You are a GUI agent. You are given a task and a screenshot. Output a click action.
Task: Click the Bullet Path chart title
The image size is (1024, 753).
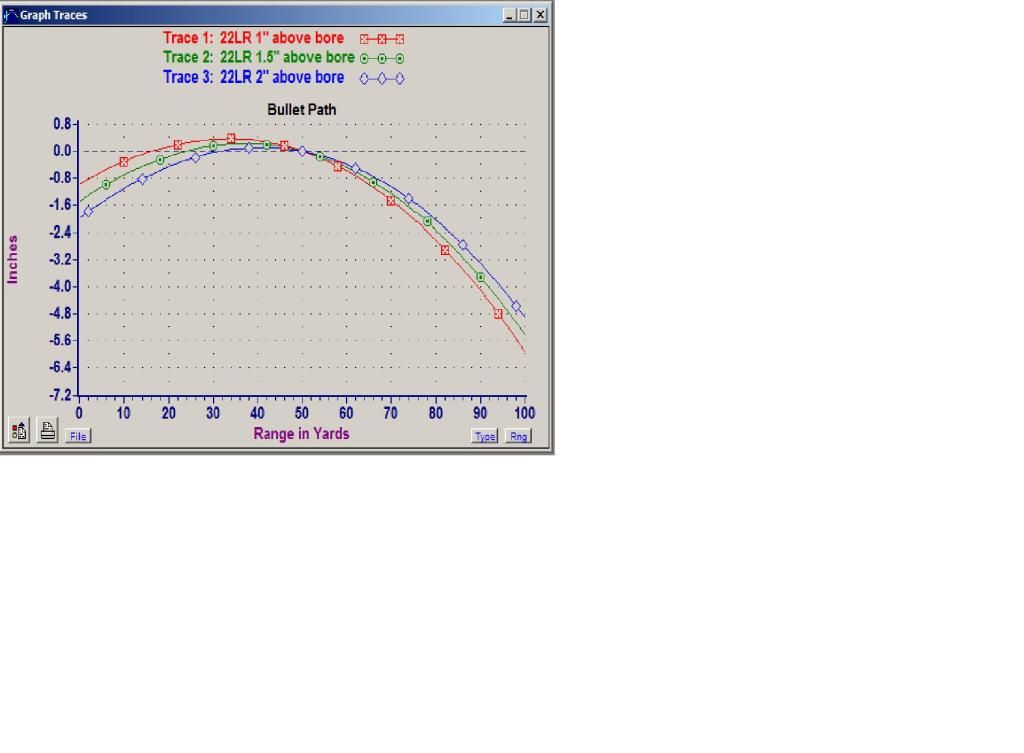301,107
